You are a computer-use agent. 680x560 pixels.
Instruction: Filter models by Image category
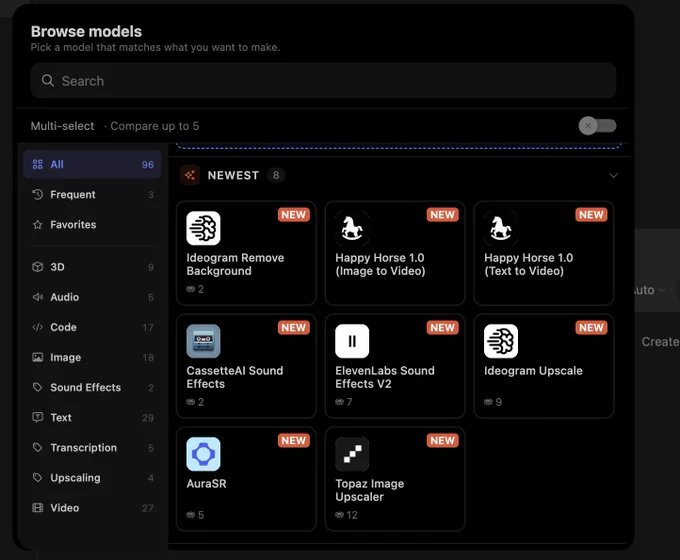click(92, 357)
